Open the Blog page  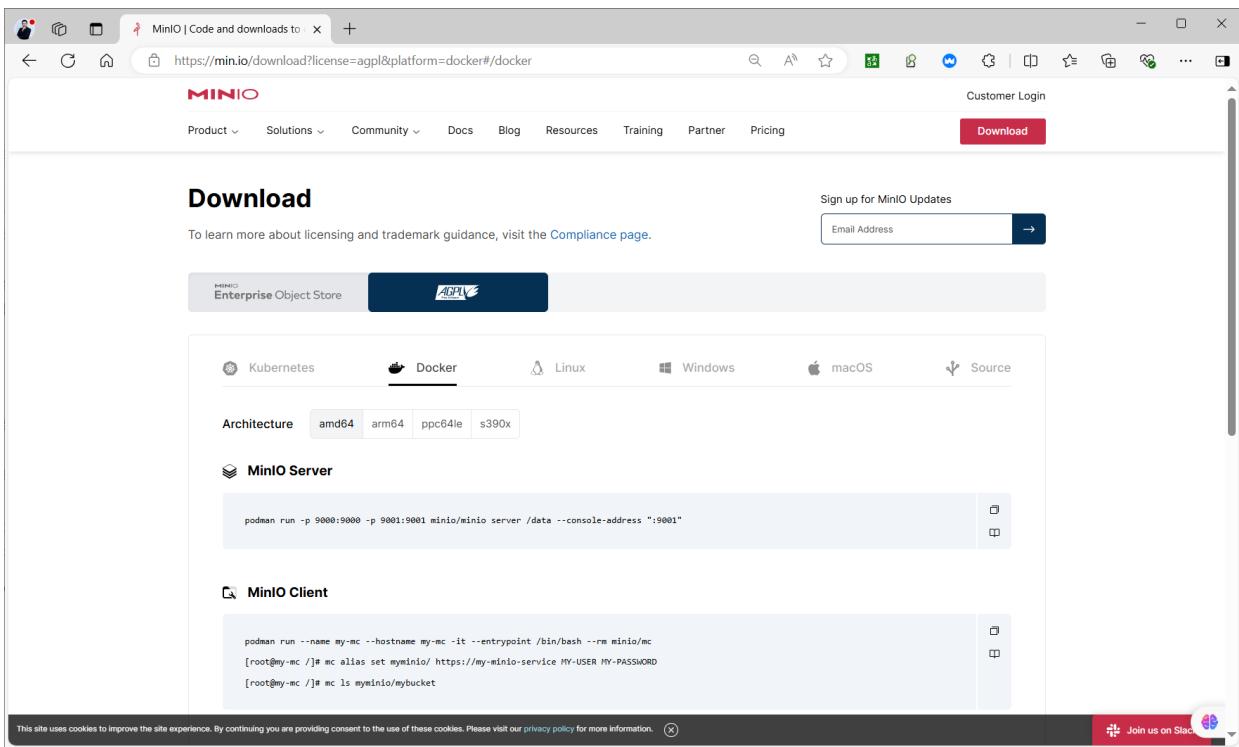[509, 130]
